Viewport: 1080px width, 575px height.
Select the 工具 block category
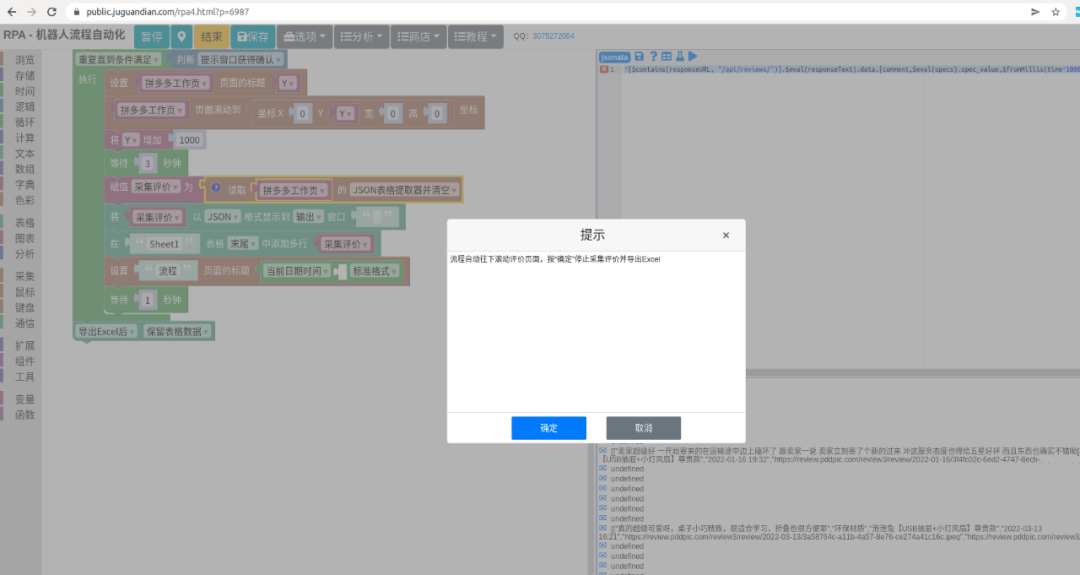tap(25, 377)
